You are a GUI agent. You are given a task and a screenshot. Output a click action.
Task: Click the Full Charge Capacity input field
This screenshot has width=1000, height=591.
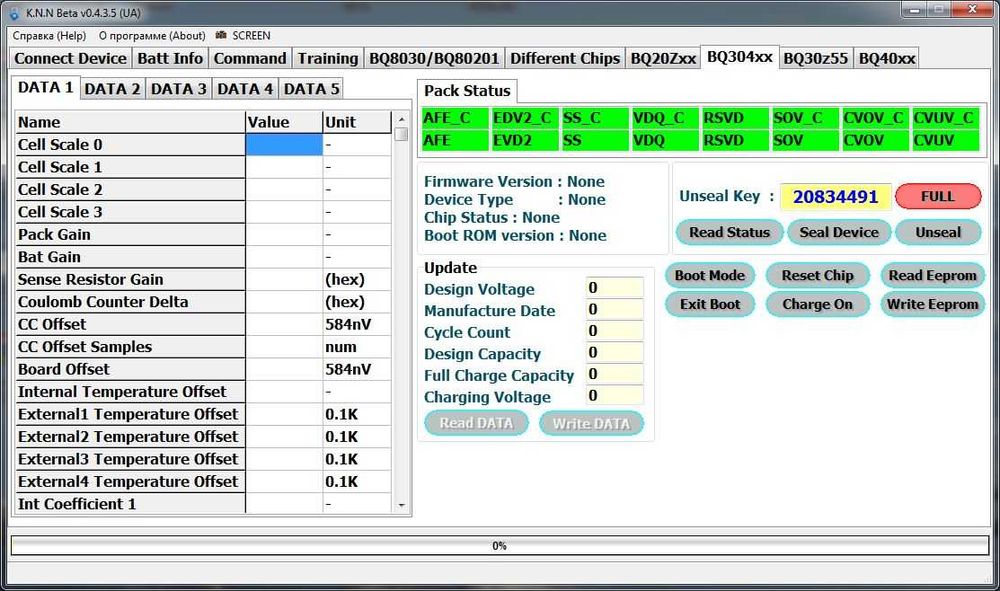(614, 374)
